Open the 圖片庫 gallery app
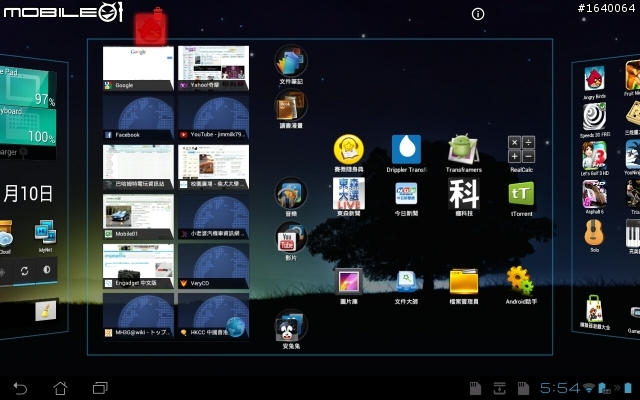Screen dimensions: 640x400 coord(349,282)
